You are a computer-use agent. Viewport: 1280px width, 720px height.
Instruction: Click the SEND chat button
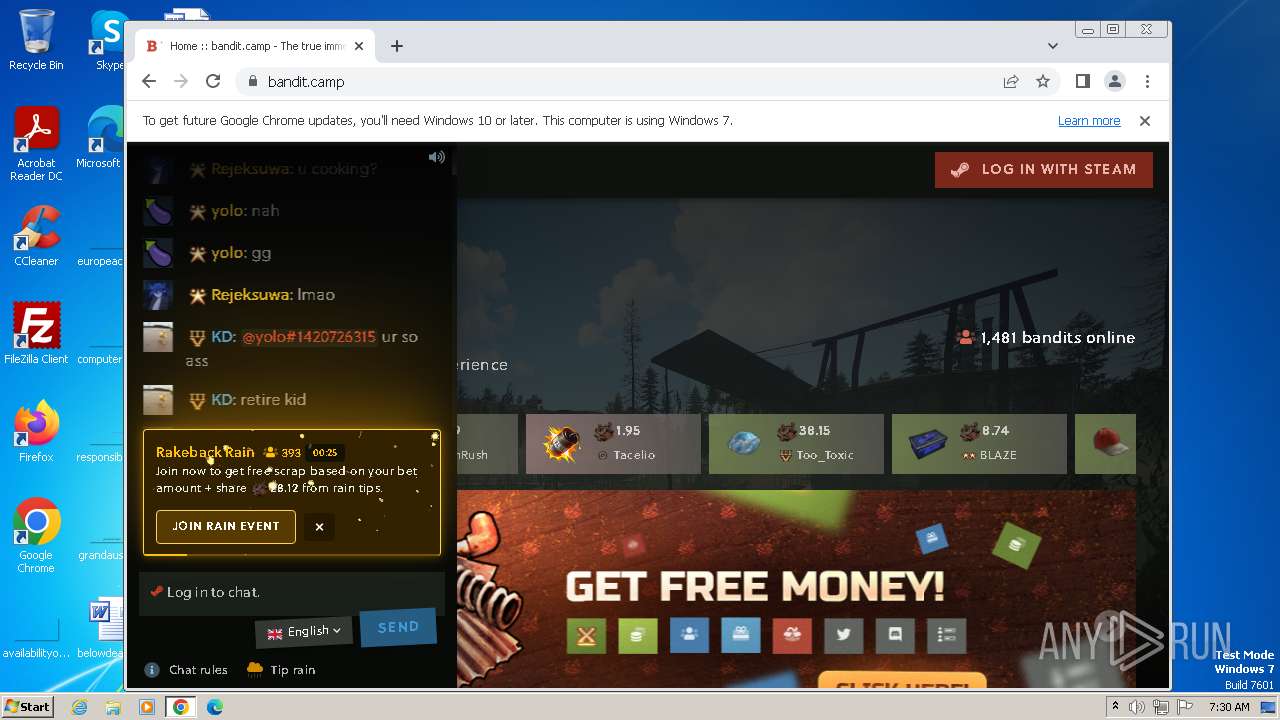tap(398, 627)
